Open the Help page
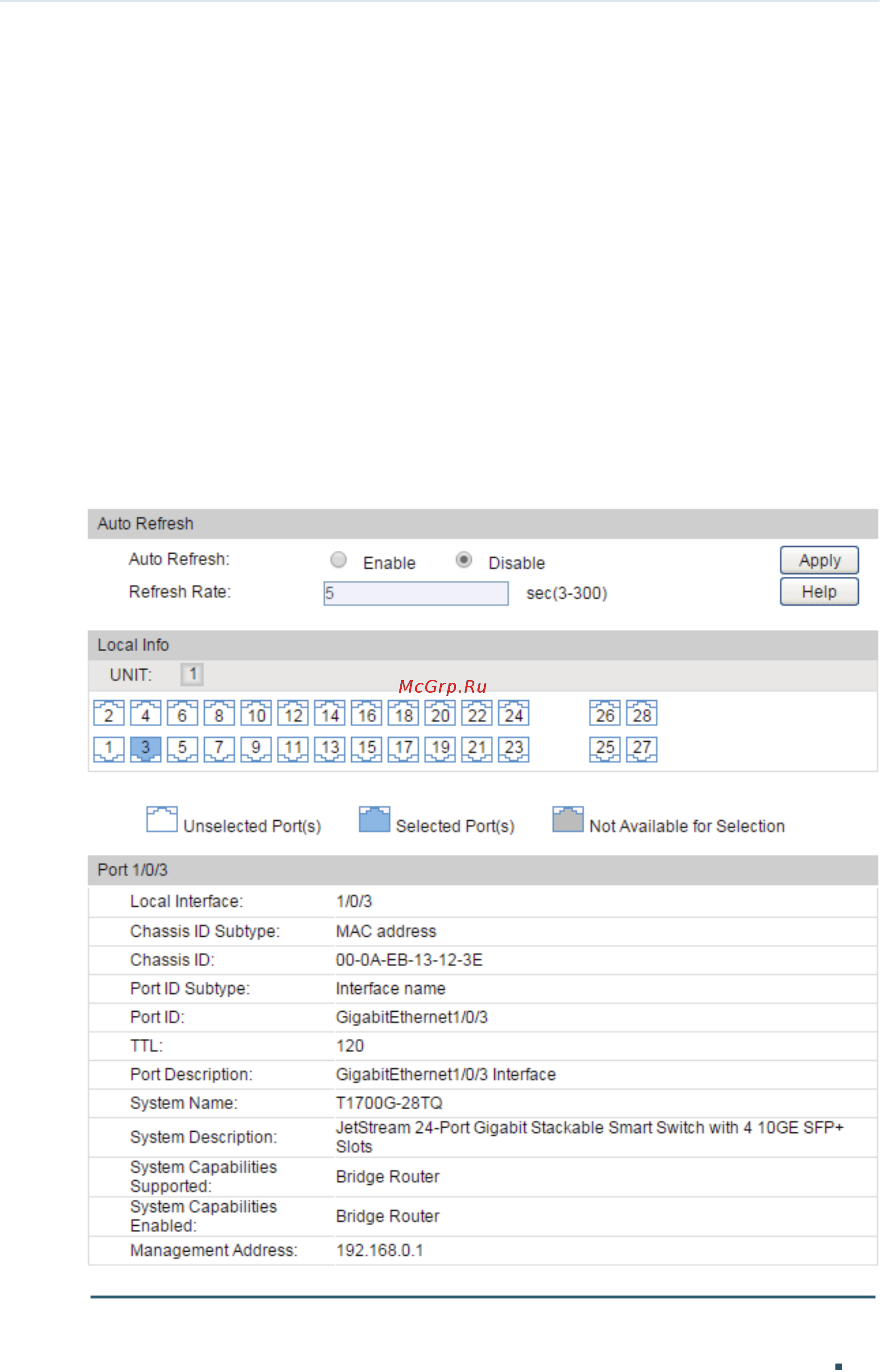The height and width of the screenshot is (1372, 880). [x=819, y=592]
